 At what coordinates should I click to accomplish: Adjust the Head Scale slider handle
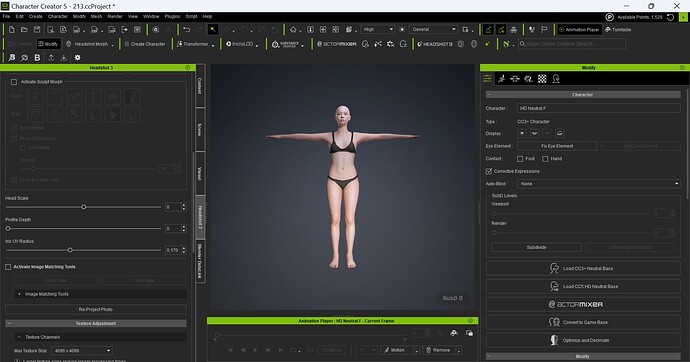84,207
